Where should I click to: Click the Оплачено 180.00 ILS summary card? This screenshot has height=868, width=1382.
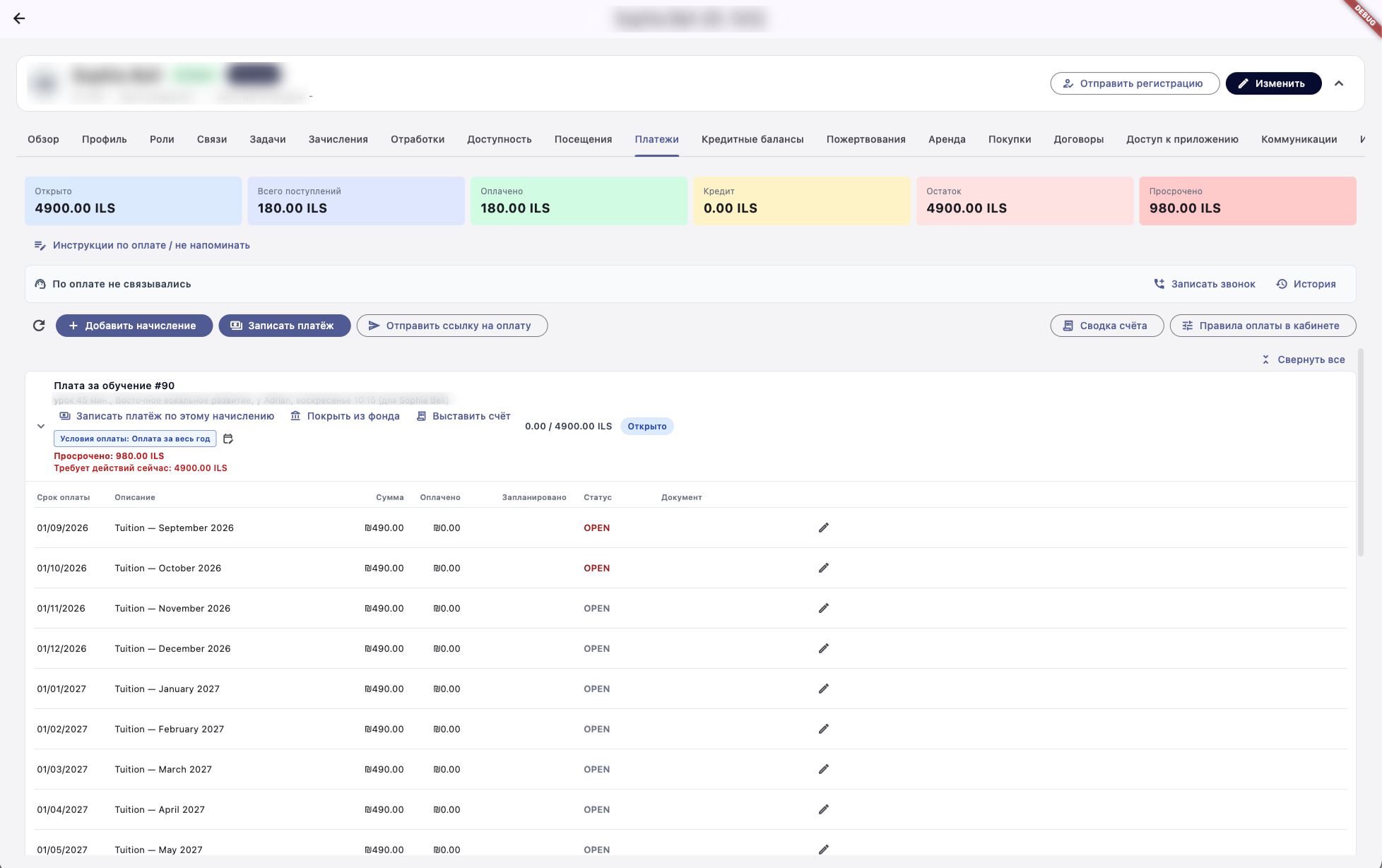coord(579,201)
